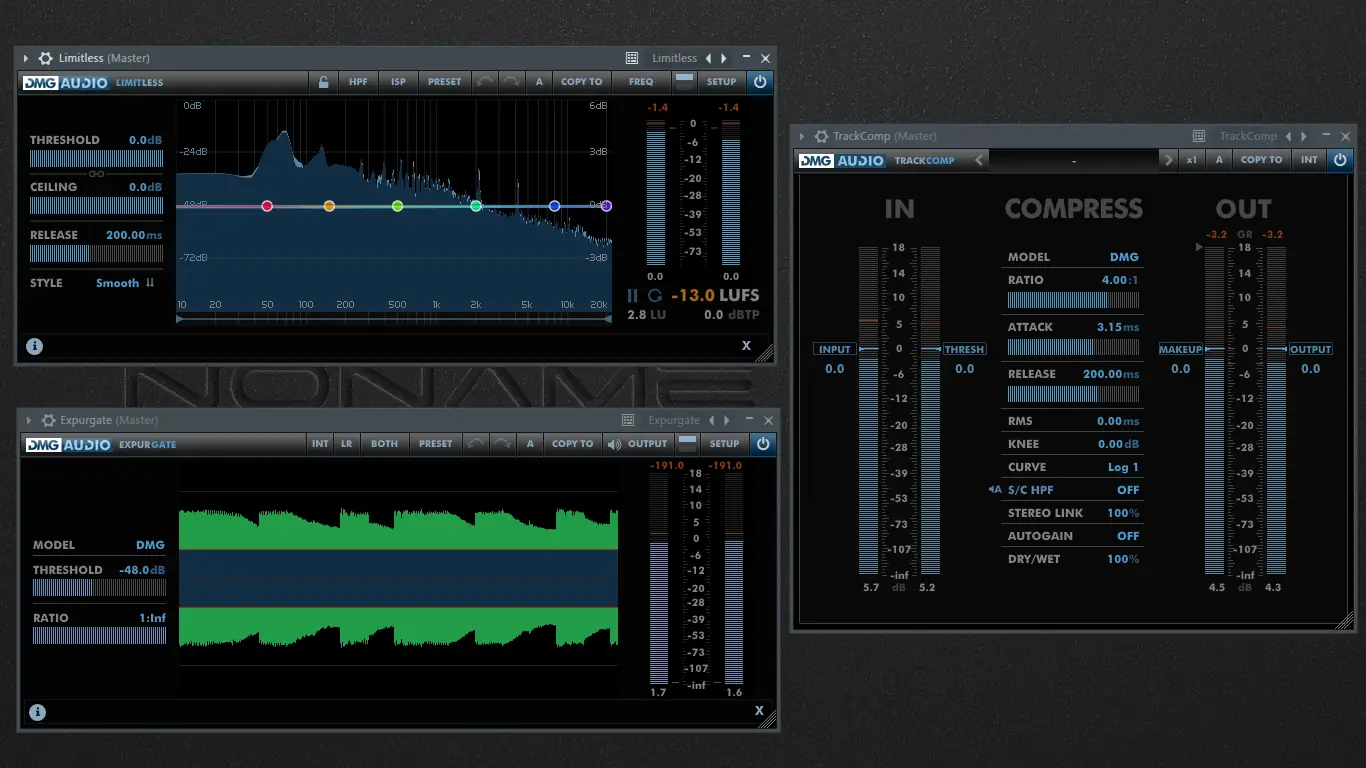Image resolution: width=1366 pixels, height=768 pixels.
Task: Open TrackComp plugin options gear icon
Action: [820, 136]
